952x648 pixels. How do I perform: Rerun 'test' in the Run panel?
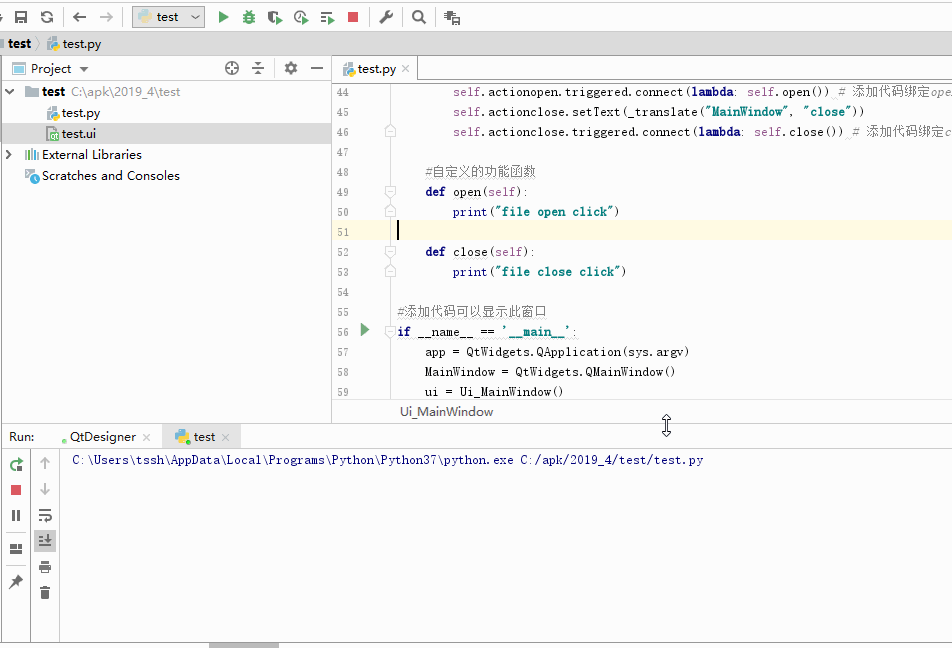[x=16, y=465]
